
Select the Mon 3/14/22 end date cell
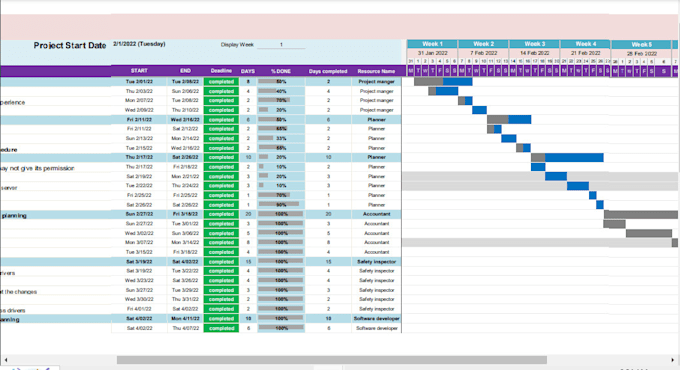pos(185,242)
